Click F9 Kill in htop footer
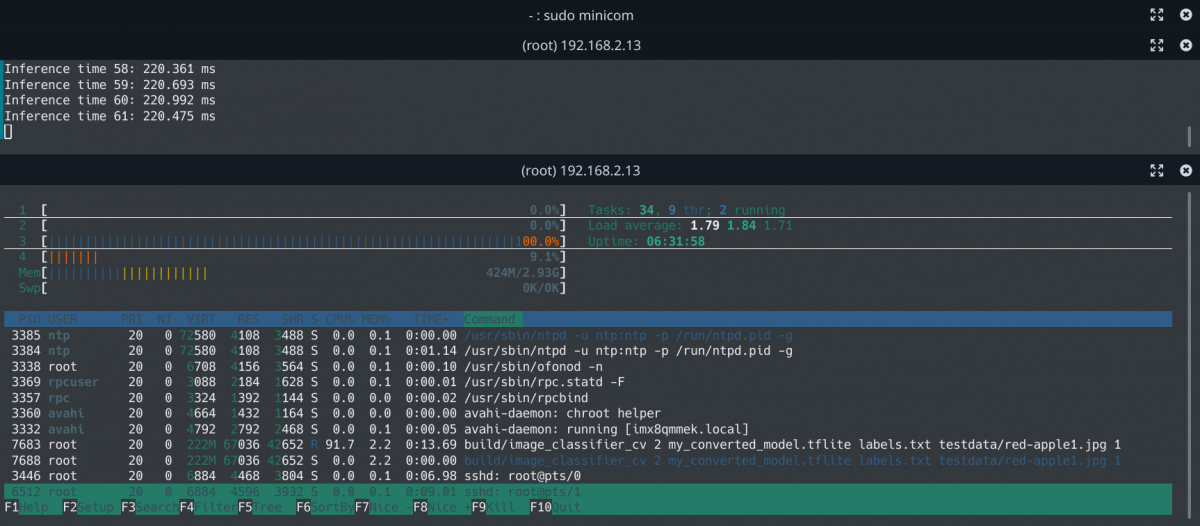Screen dimensions: 1200x526 tap(494, 507)
